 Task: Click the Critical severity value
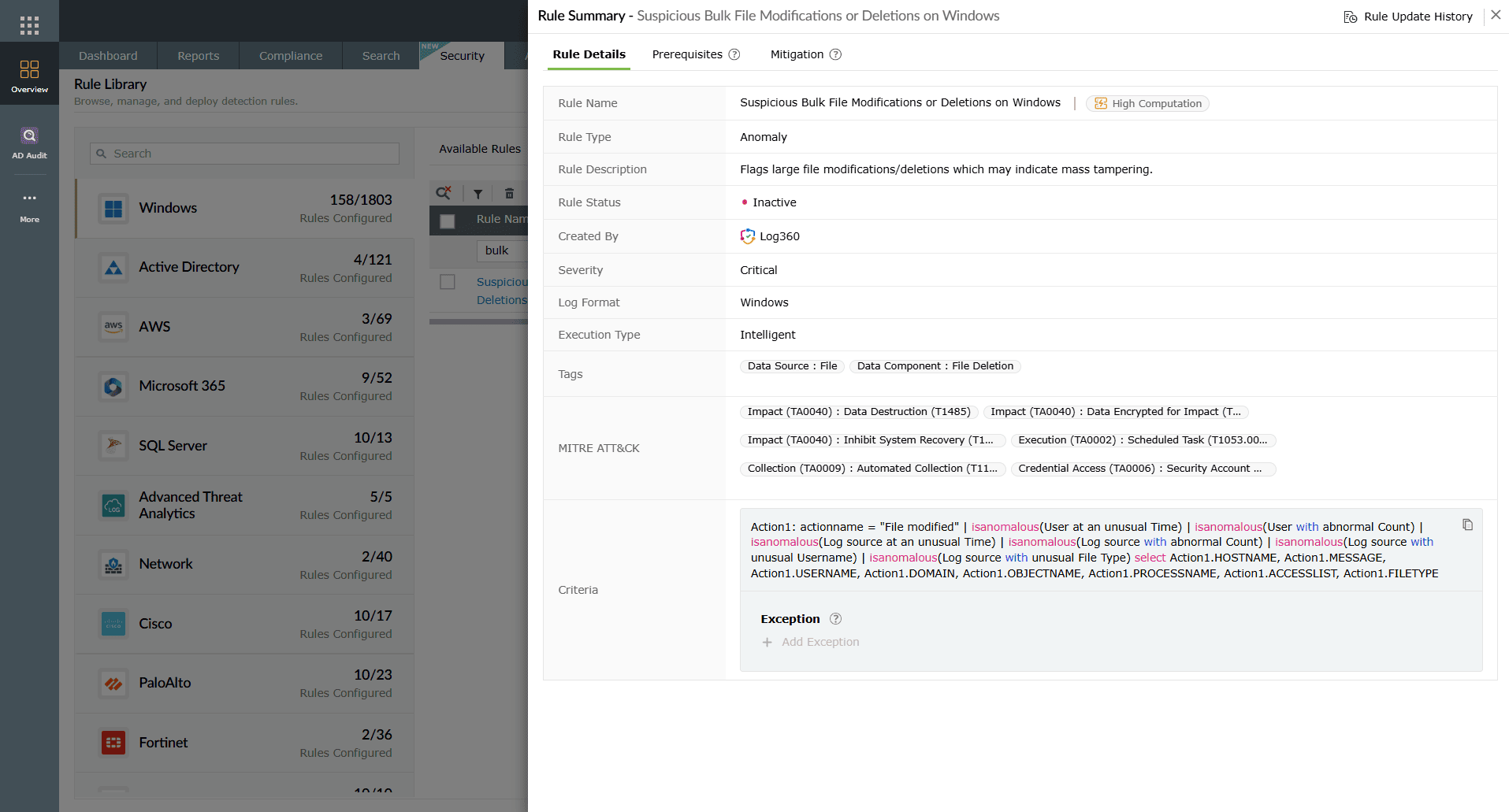pos(759,270)
